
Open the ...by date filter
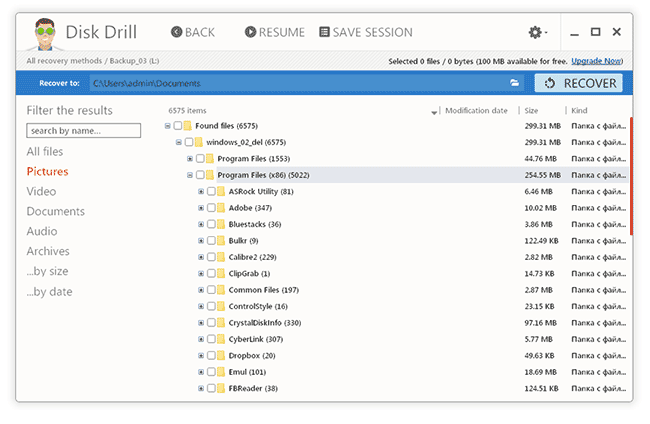point(49,292)
